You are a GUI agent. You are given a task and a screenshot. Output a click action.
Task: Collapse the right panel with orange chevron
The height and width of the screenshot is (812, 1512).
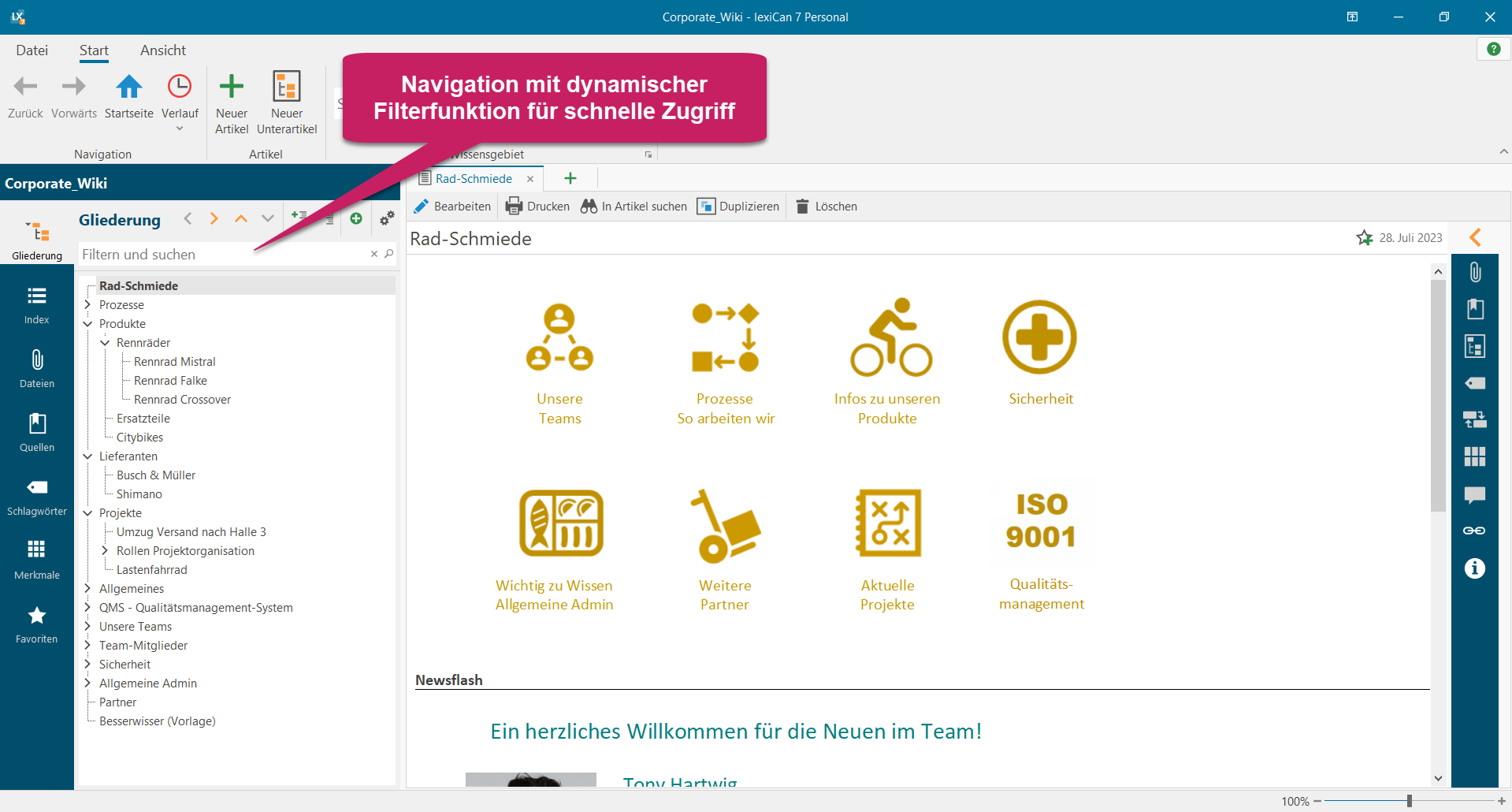coord(1475,237)
